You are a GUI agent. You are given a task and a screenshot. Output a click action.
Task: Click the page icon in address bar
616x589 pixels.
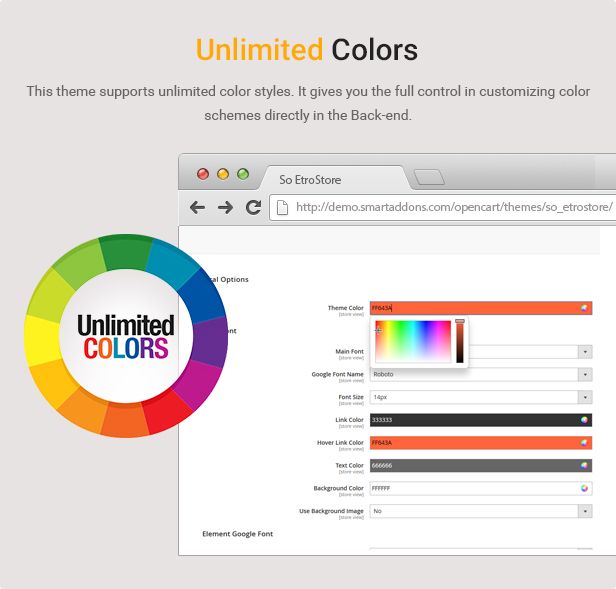(282, 208)
